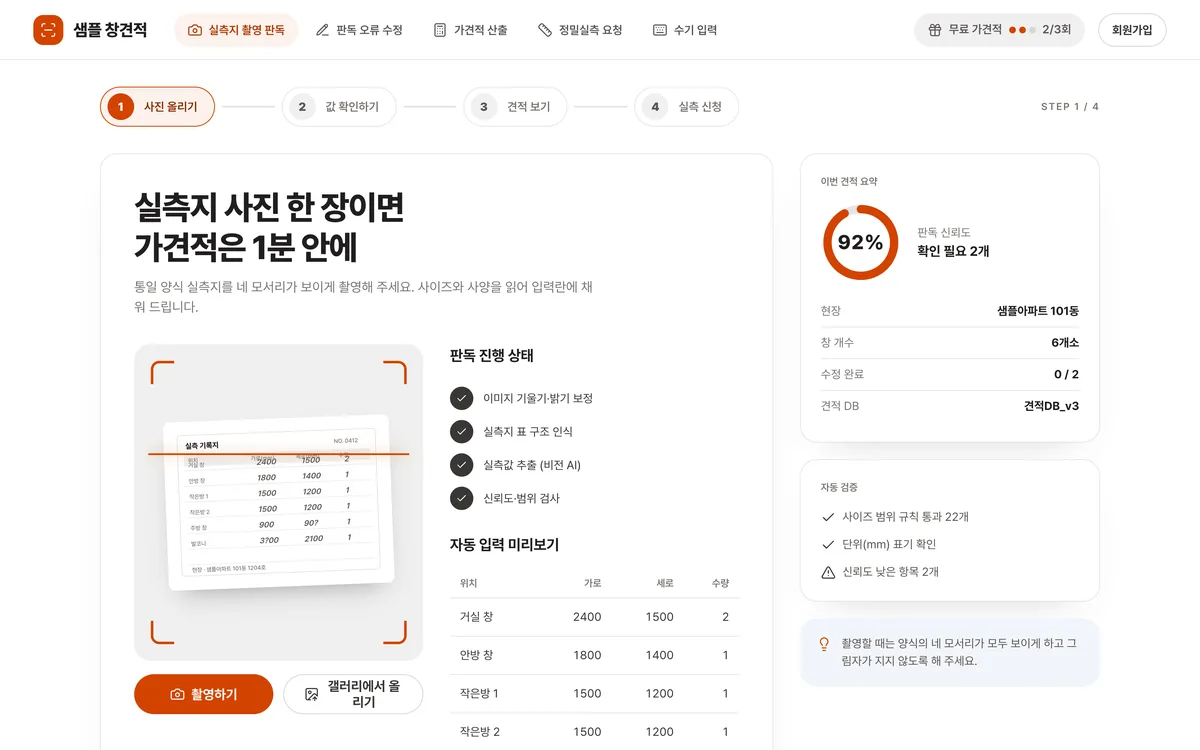This screenshot has width=1200, height=750.
Task: Click the 샘플아파트 101동 value
Action: pyautogui.click(x=1038, y=311)
